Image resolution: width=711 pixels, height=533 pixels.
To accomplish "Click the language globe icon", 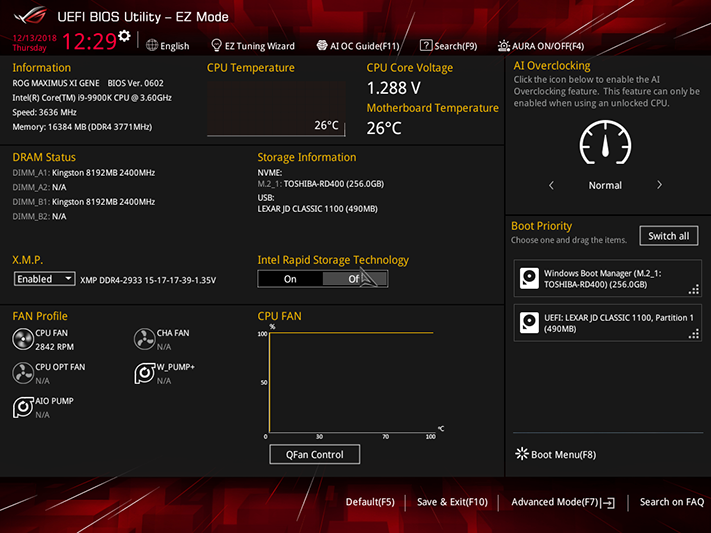I will tap(152, 45).
